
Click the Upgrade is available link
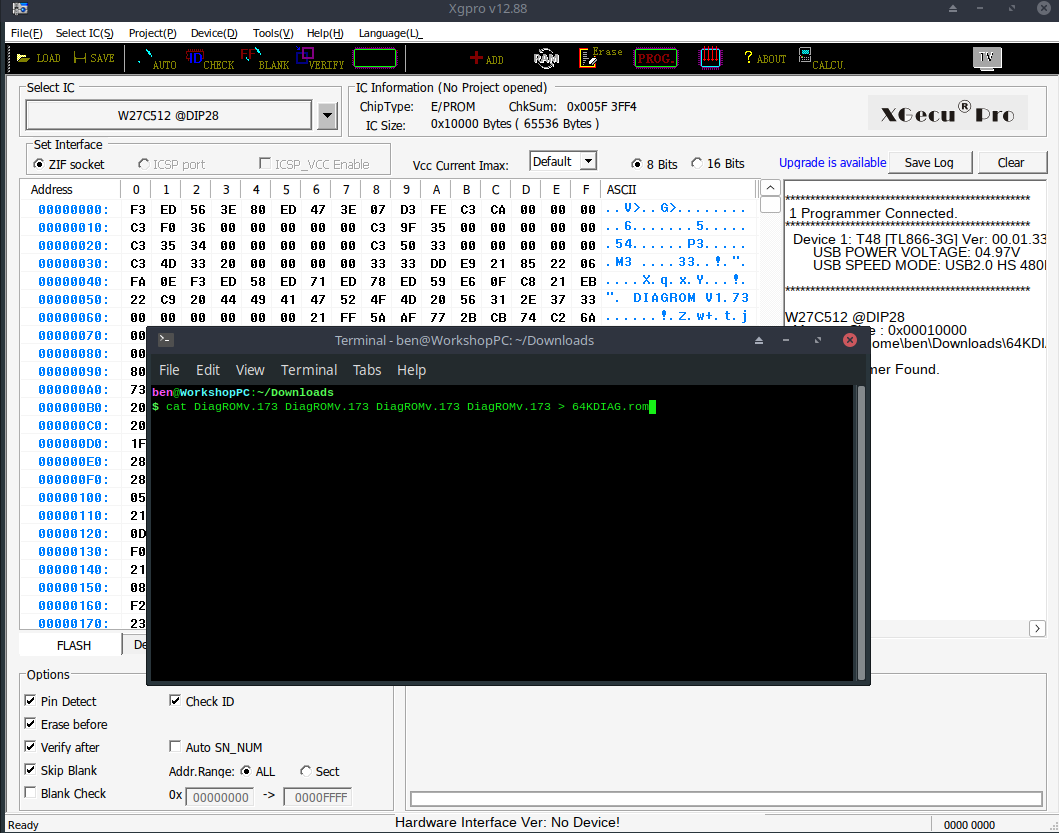(x=832, y=163)
